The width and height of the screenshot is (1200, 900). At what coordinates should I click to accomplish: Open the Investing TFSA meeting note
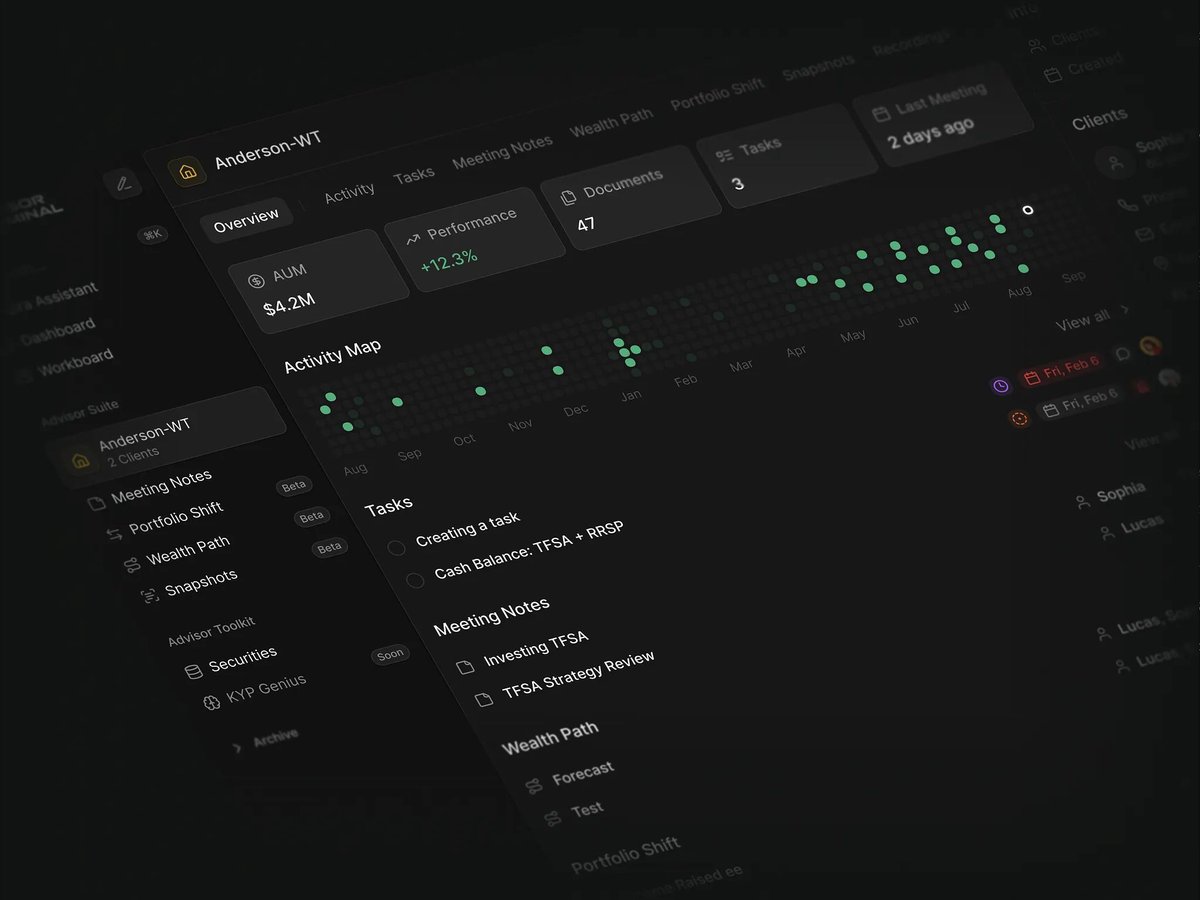536,648
